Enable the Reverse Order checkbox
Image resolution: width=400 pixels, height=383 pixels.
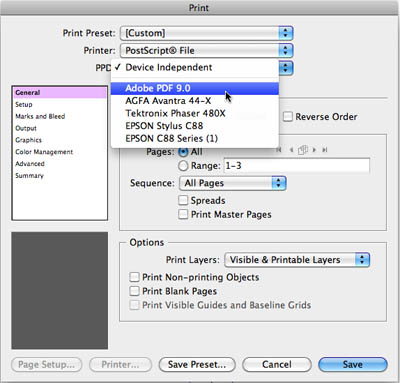pos(287,117)
